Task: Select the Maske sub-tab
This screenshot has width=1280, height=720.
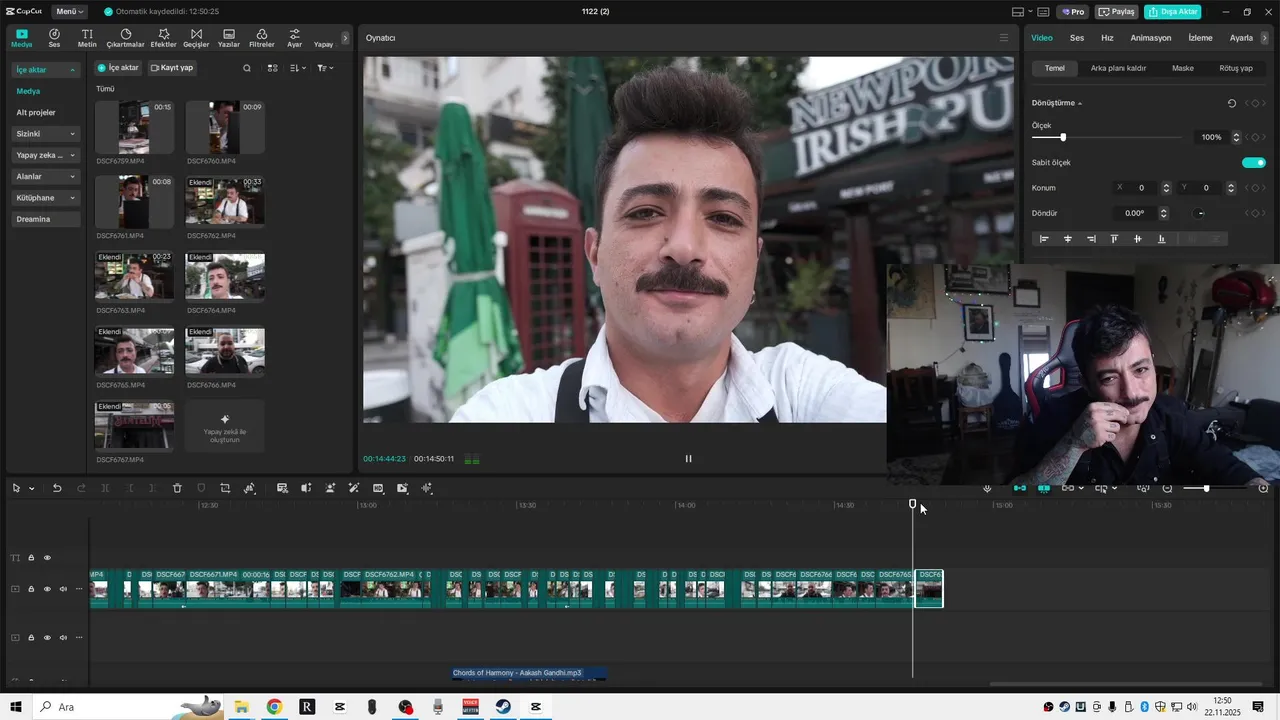Action: [1182, 68]
